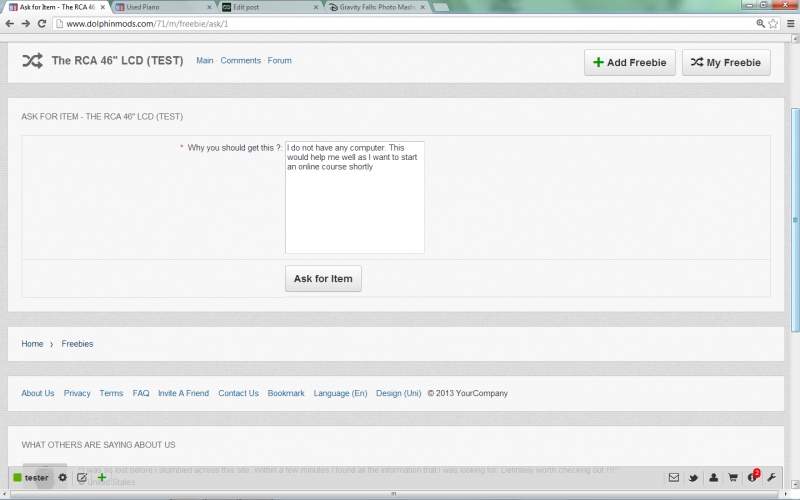Bookmark page with the star icon
Viewport: 800px width, 500px height.
coord(773,23)
